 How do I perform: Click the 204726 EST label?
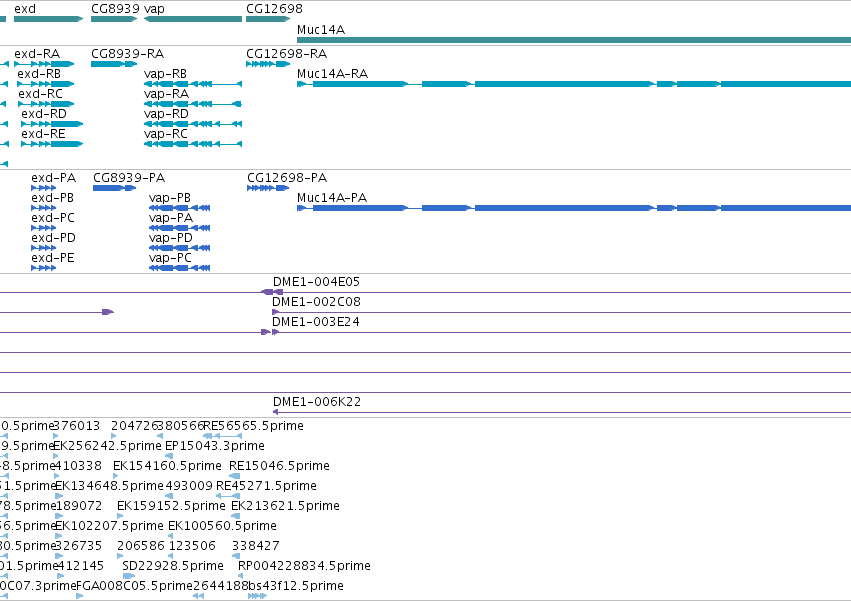coord(134,426)
